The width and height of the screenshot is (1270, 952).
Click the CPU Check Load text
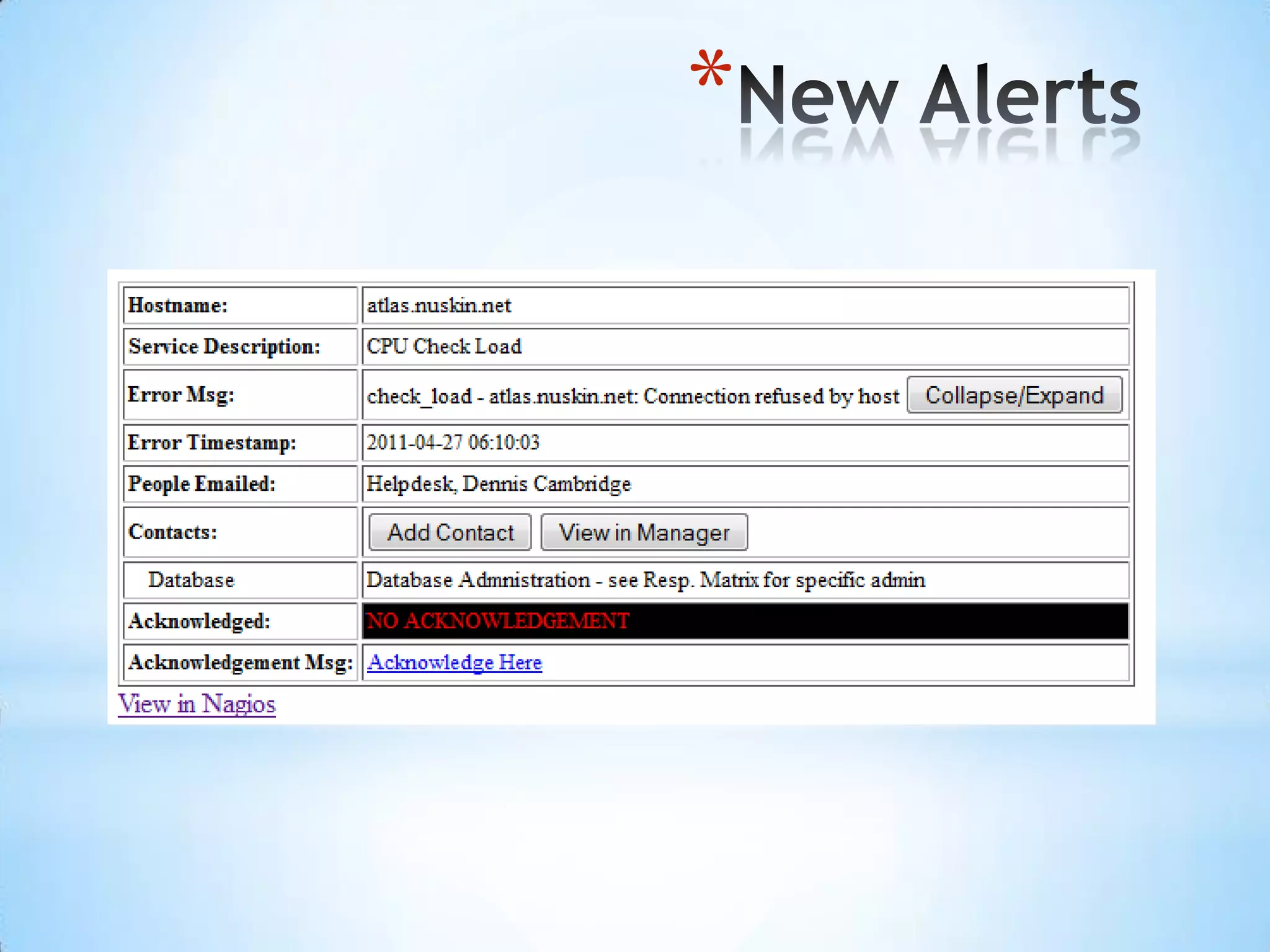[444, 346]
